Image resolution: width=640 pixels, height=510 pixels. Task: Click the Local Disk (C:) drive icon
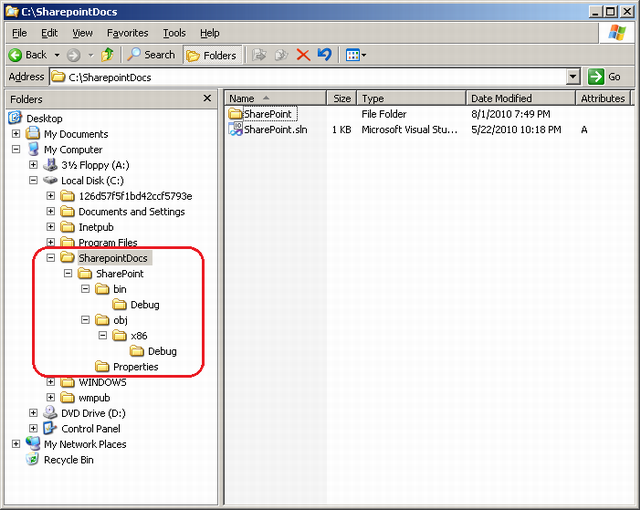tap(50, 180)
